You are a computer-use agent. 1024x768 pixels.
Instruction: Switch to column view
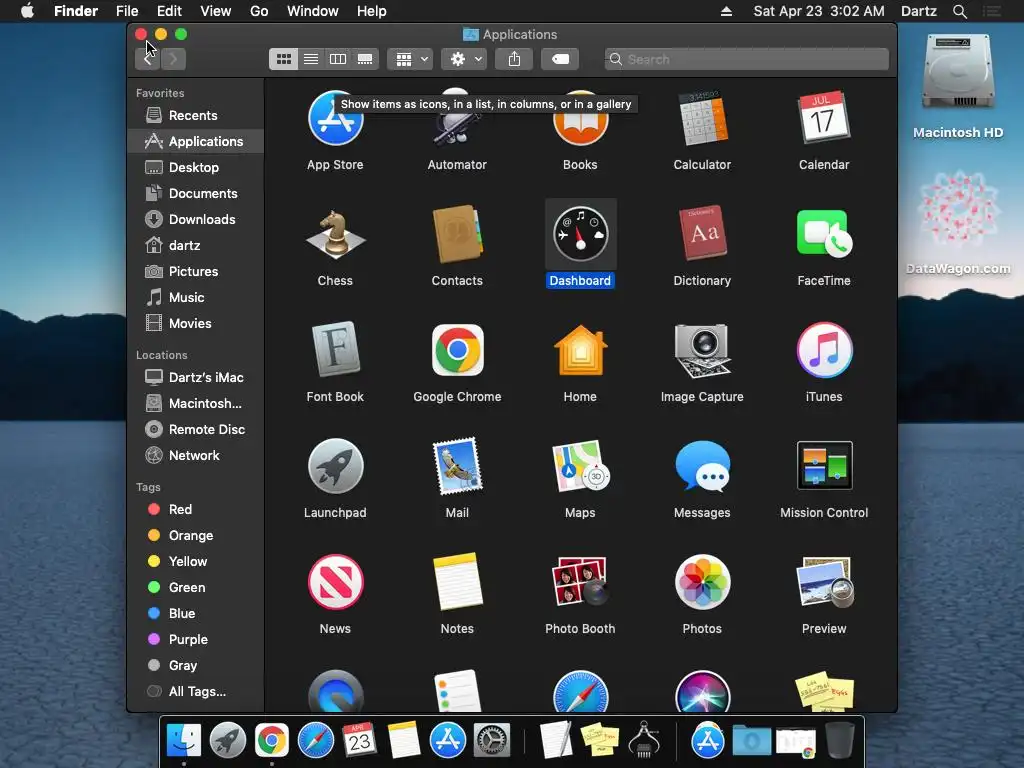338,59
